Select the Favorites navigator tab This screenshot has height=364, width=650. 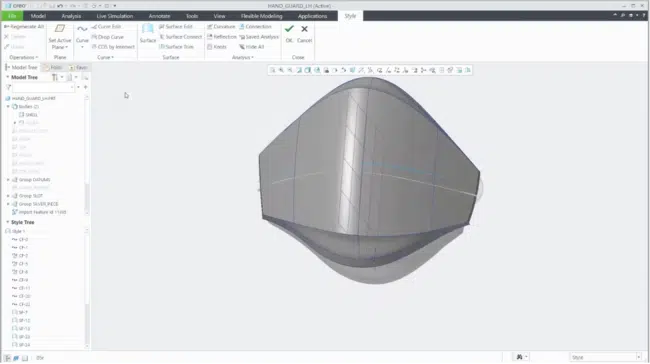[78, 67]
